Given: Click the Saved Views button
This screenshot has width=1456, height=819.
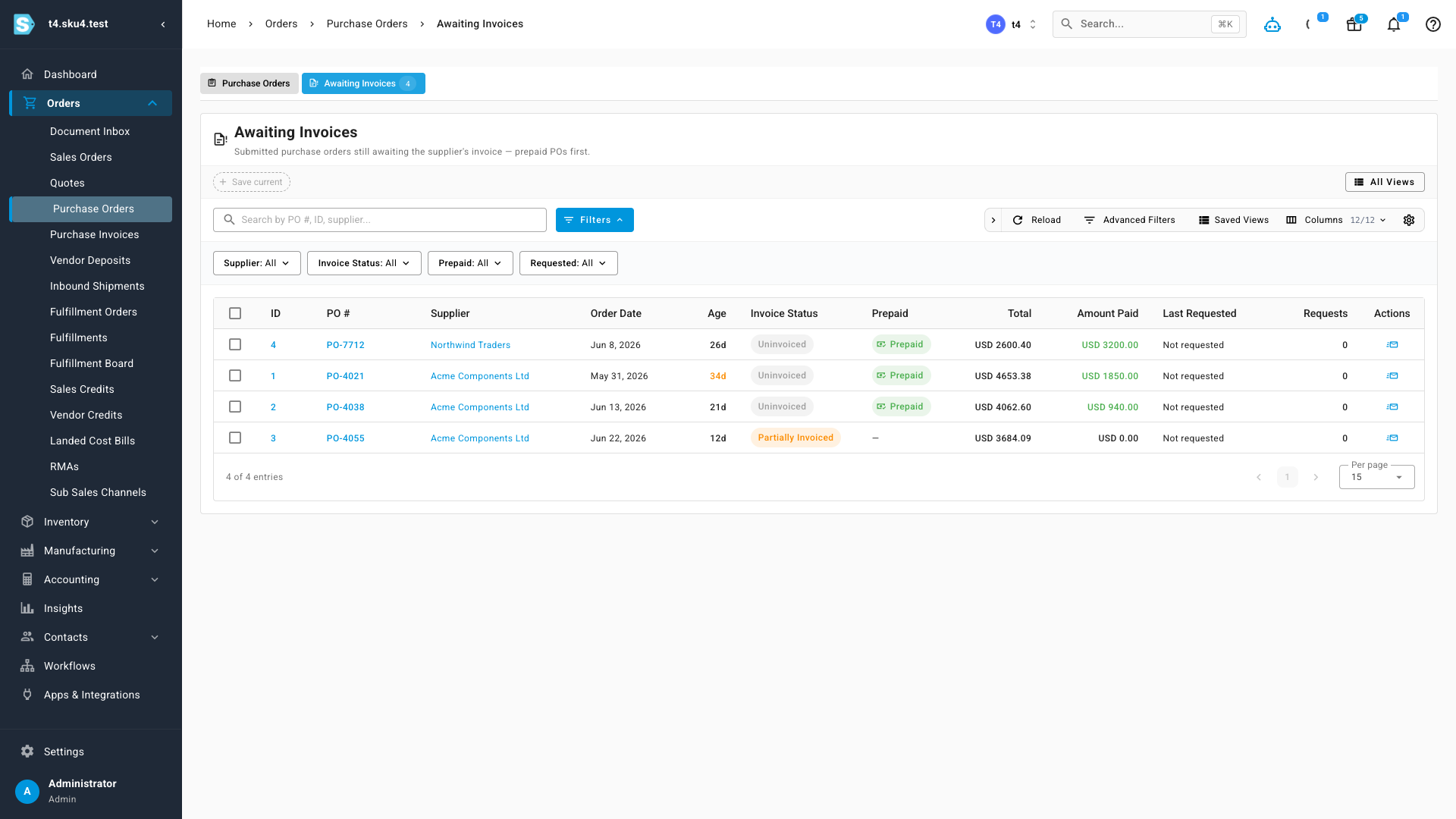Looking at the screenshot, I should tap(1234, 220).
